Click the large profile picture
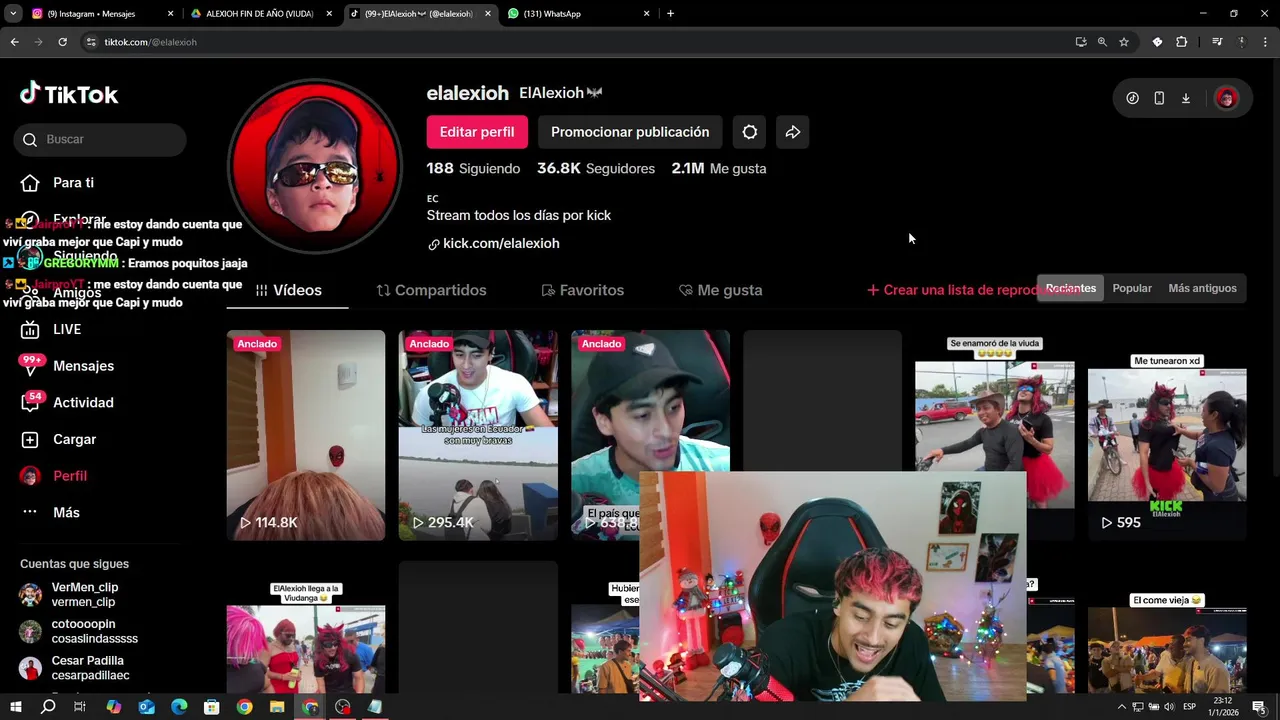 (315, 166)
